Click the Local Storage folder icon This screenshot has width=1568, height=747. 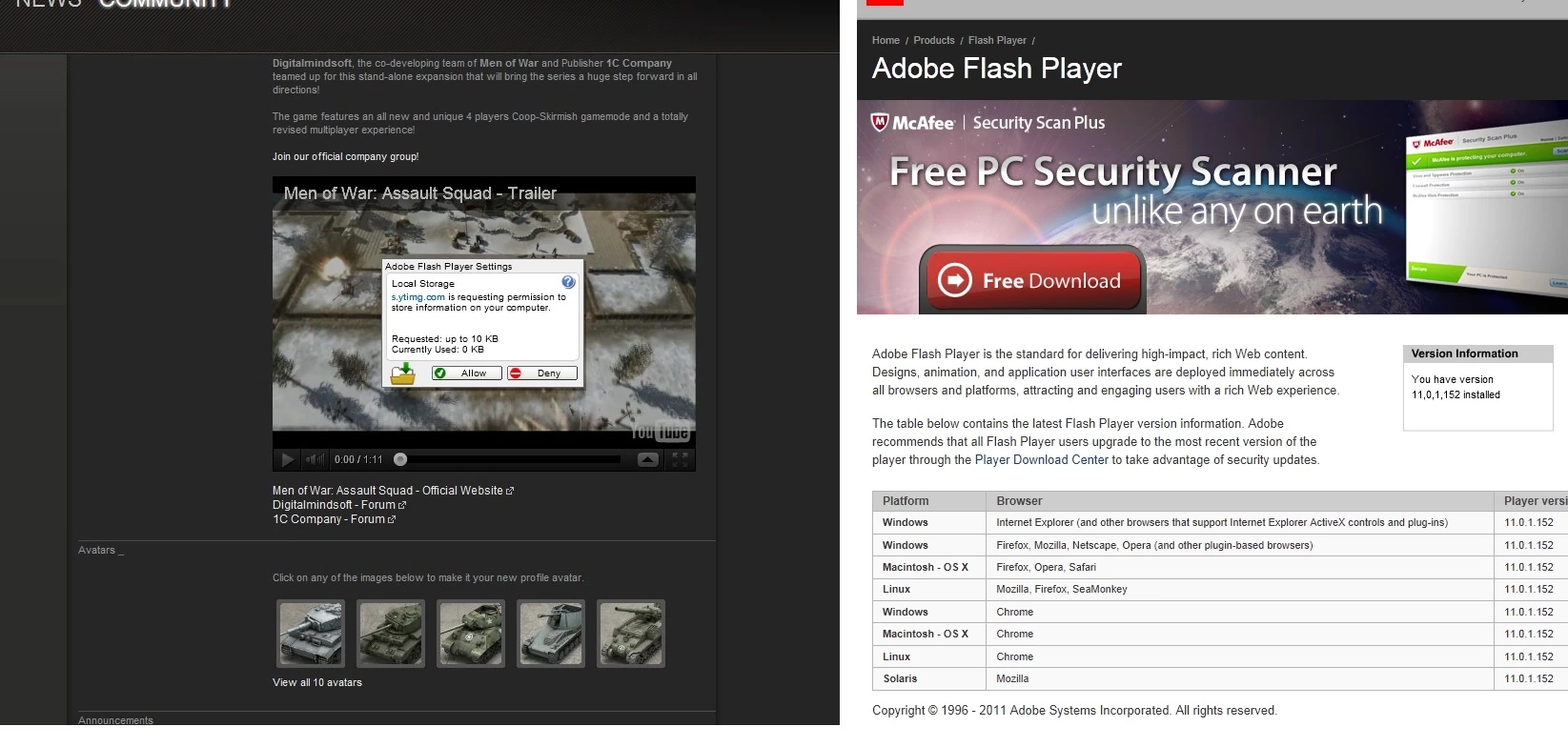point(403,373)
